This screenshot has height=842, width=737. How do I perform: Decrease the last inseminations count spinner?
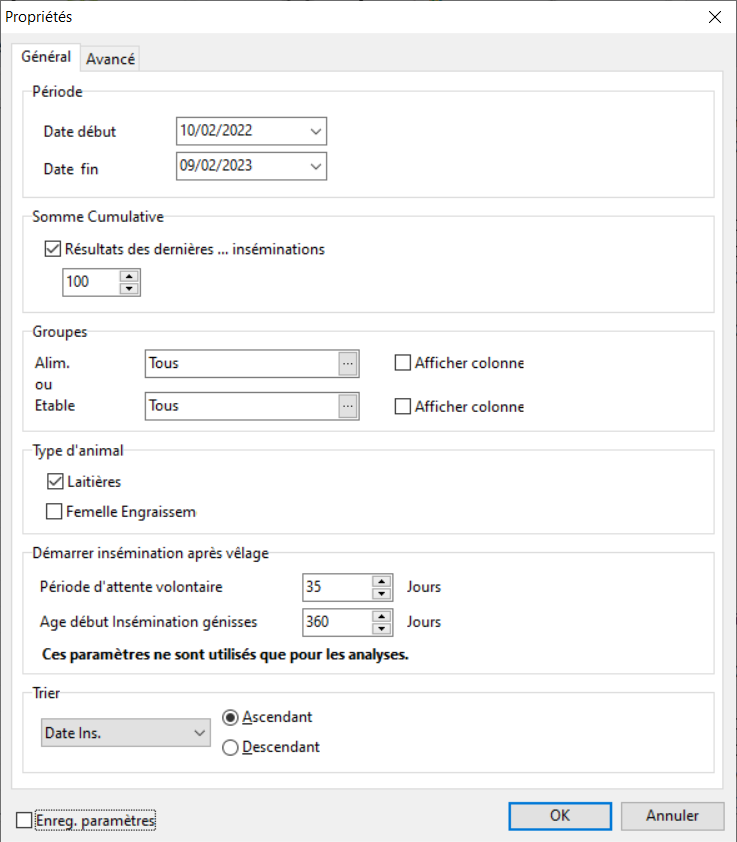click(128, 289)
